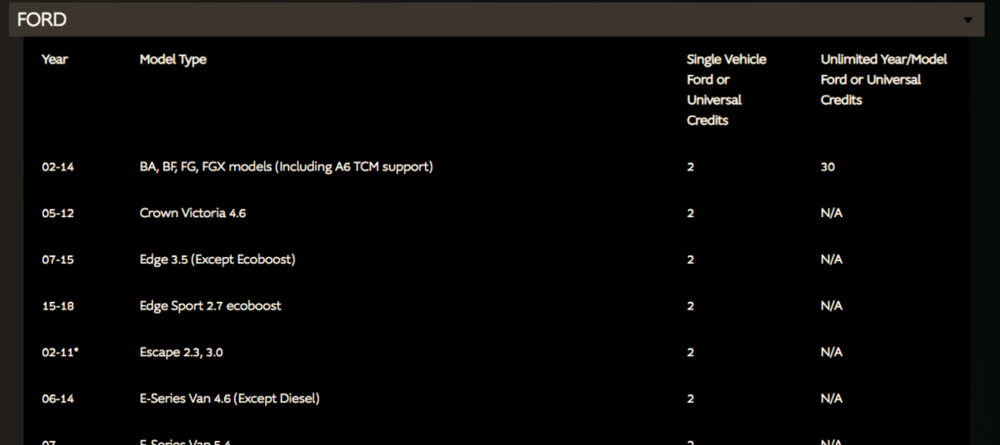Click the N/A value for Crown Victoria

(x=831, y=213)
